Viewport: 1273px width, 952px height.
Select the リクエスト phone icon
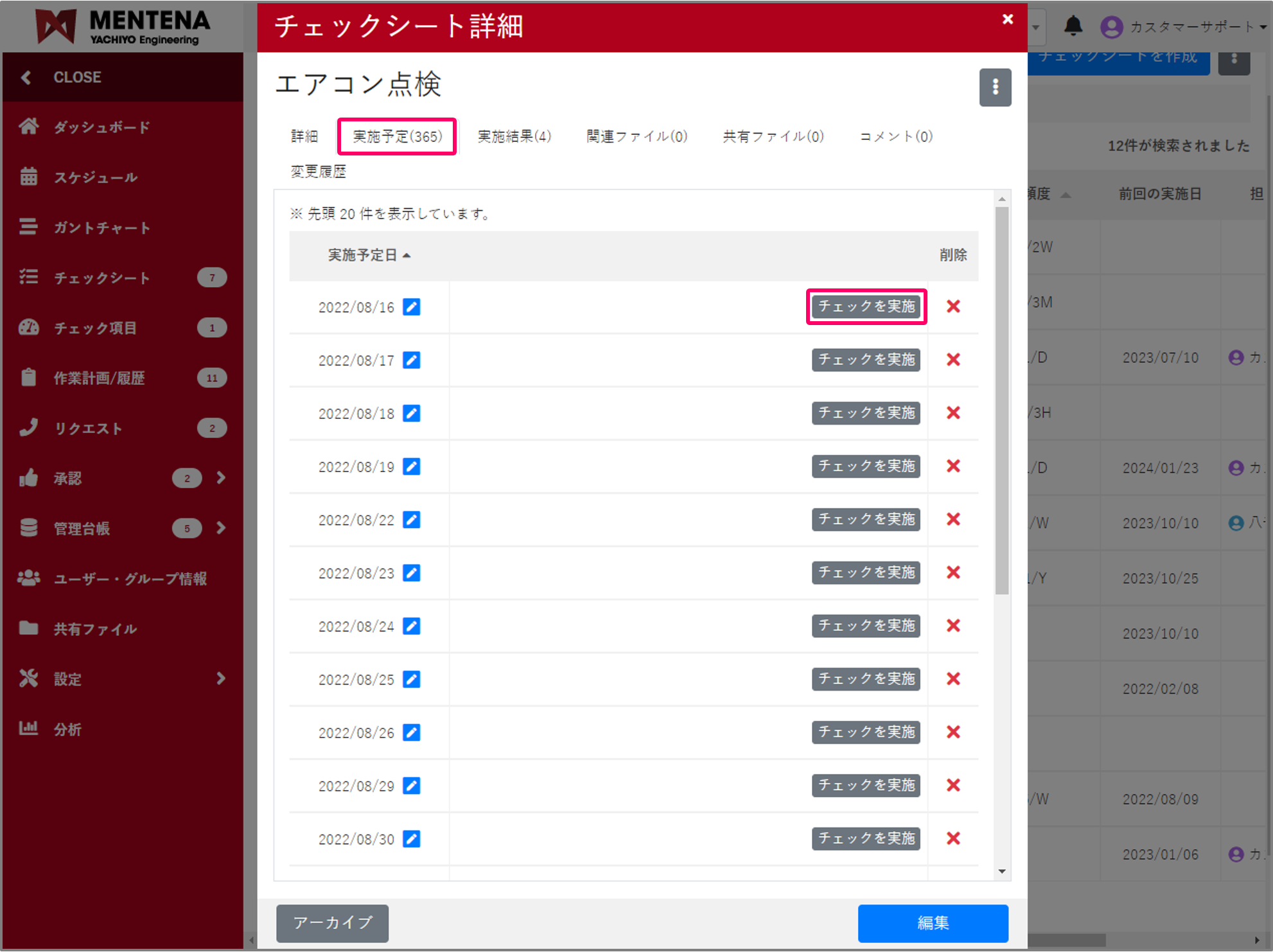(x=29, y=428)
